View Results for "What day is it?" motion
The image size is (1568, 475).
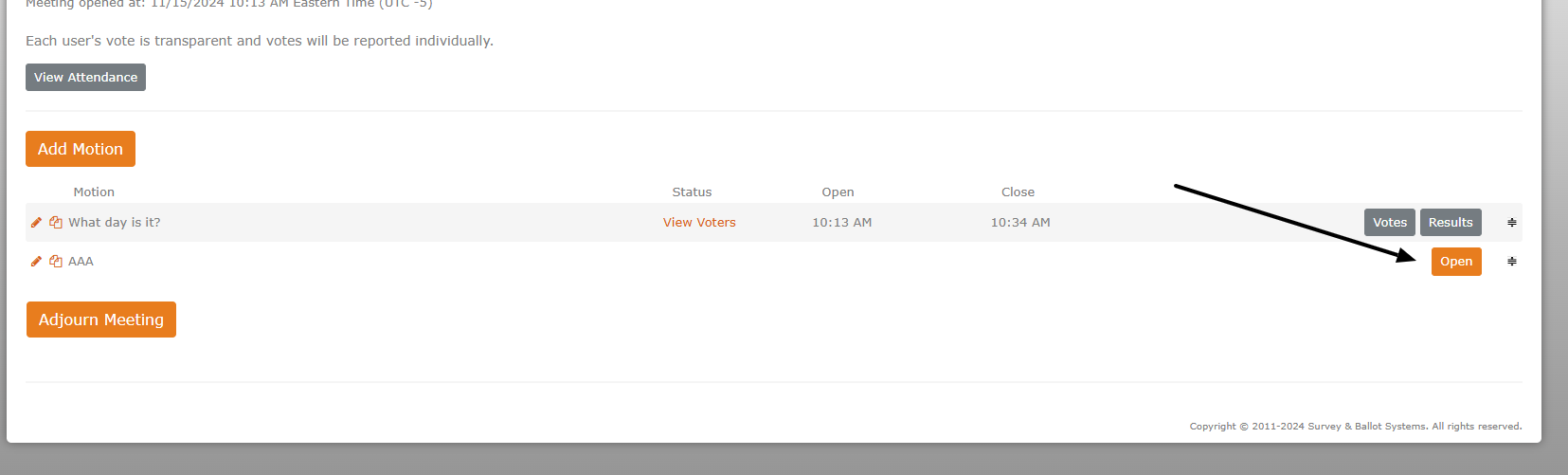(x=1451, y=222)
